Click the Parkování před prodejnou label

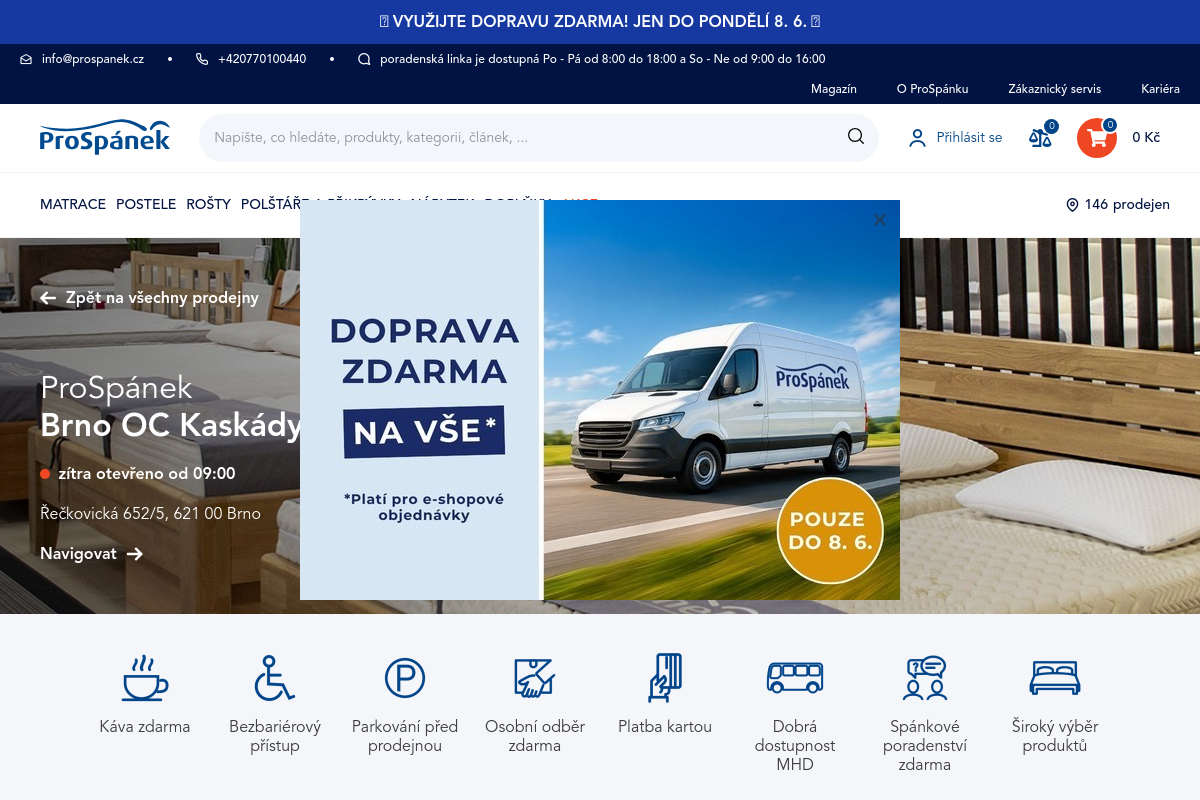pyautogui.click(x=405, y=736)
